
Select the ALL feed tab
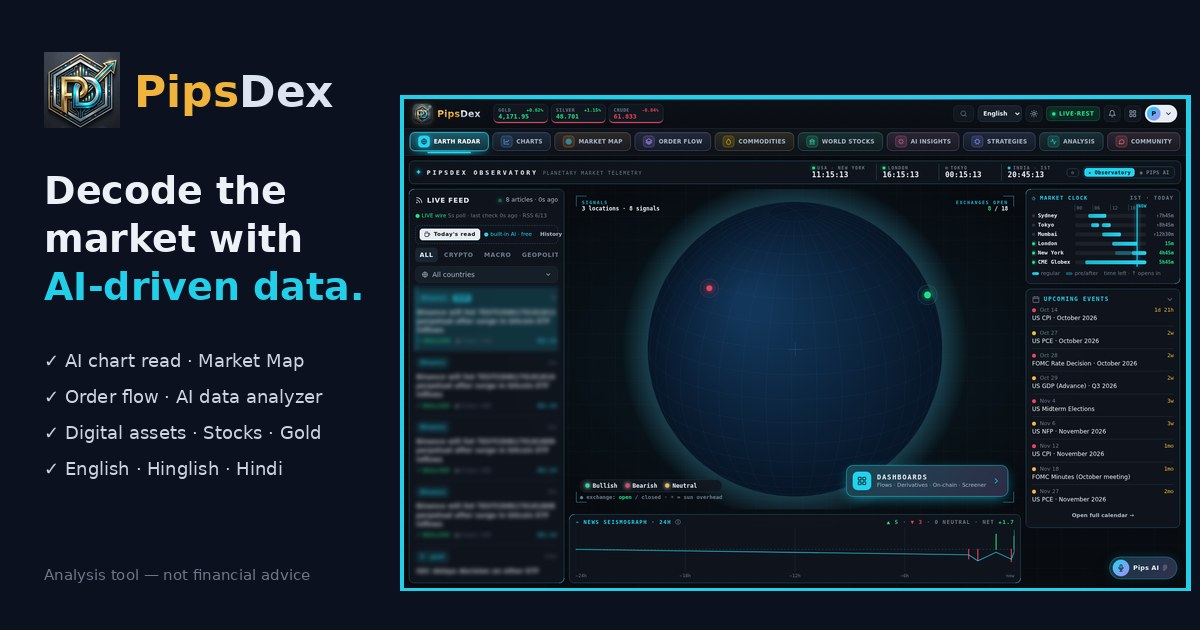[426, 255]
